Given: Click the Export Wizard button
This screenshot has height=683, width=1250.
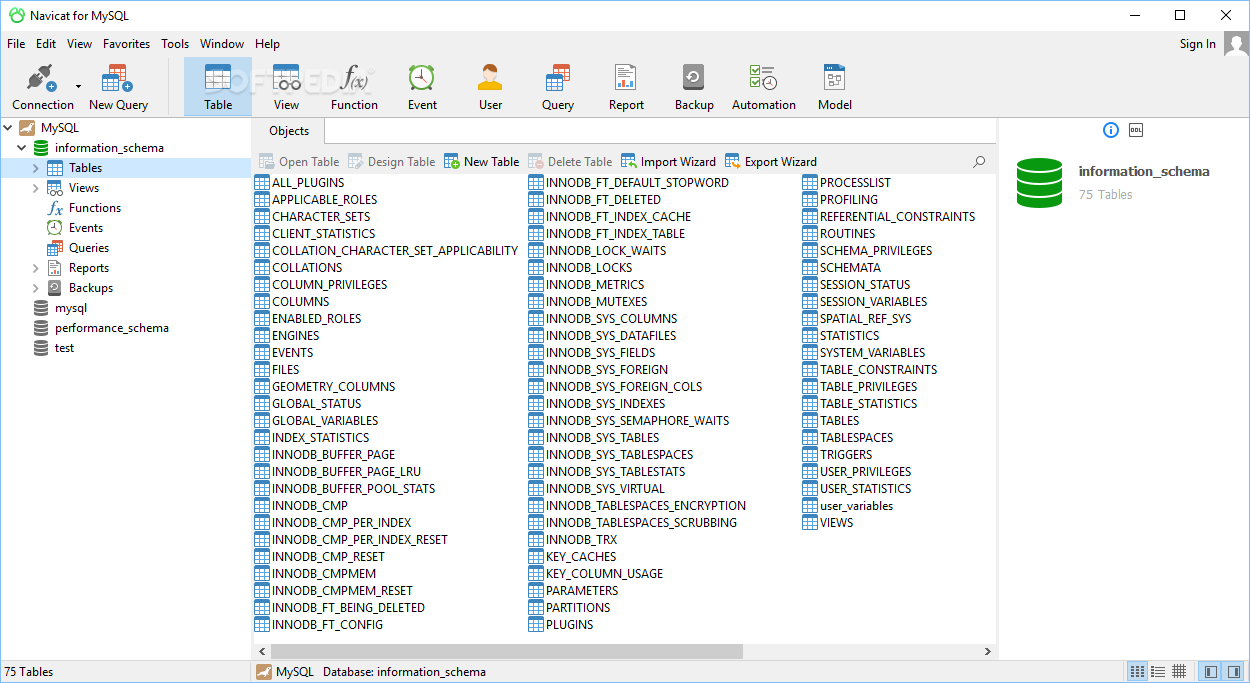Looking at the screenshot, I should pyautogui.click(x=771, y=161).
